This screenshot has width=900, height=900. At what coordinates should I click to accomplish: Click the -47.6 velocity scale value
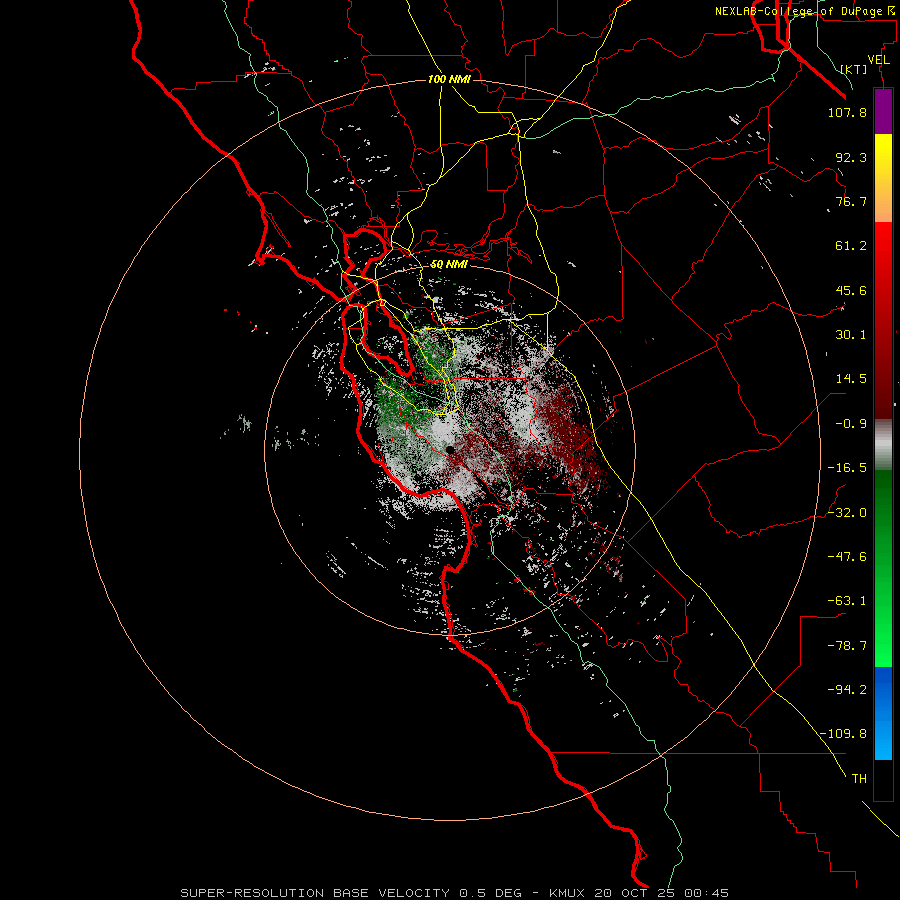pos(847,557)
